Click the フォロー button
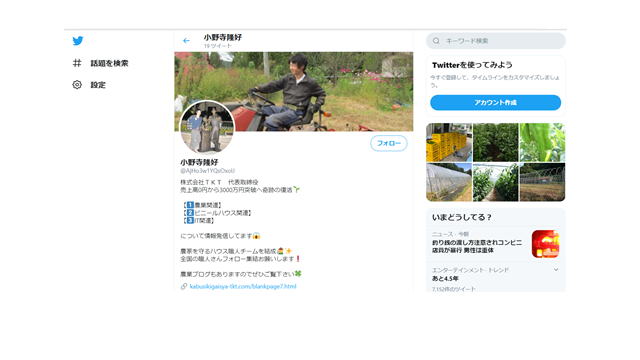 point(389,143)
